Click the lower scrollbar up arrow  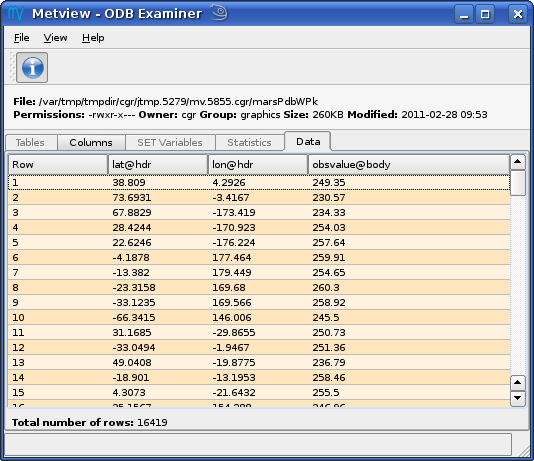point(518,383)
